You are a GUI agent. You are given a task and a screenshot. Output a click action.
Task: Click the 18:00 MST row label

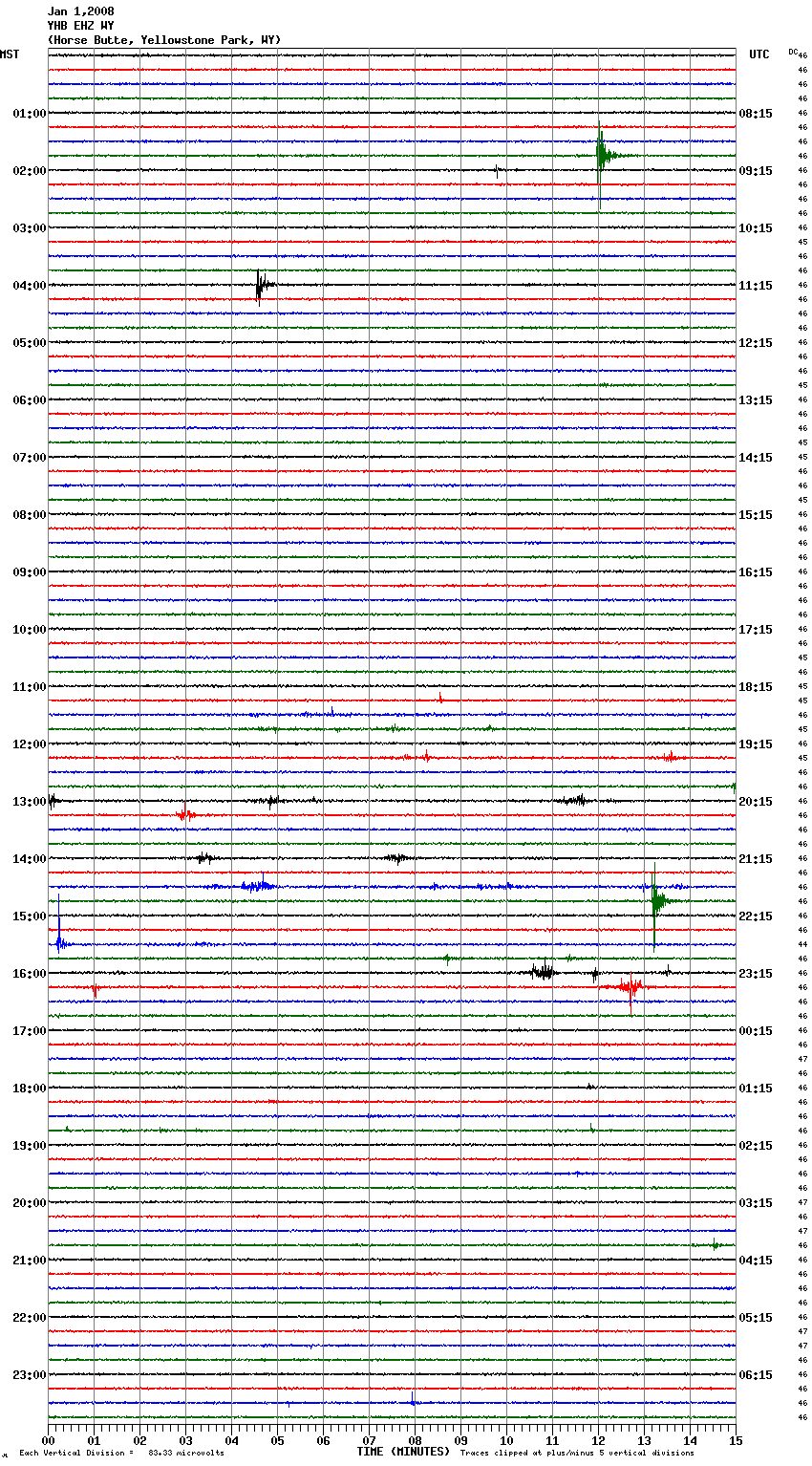tap(29, 1089)
